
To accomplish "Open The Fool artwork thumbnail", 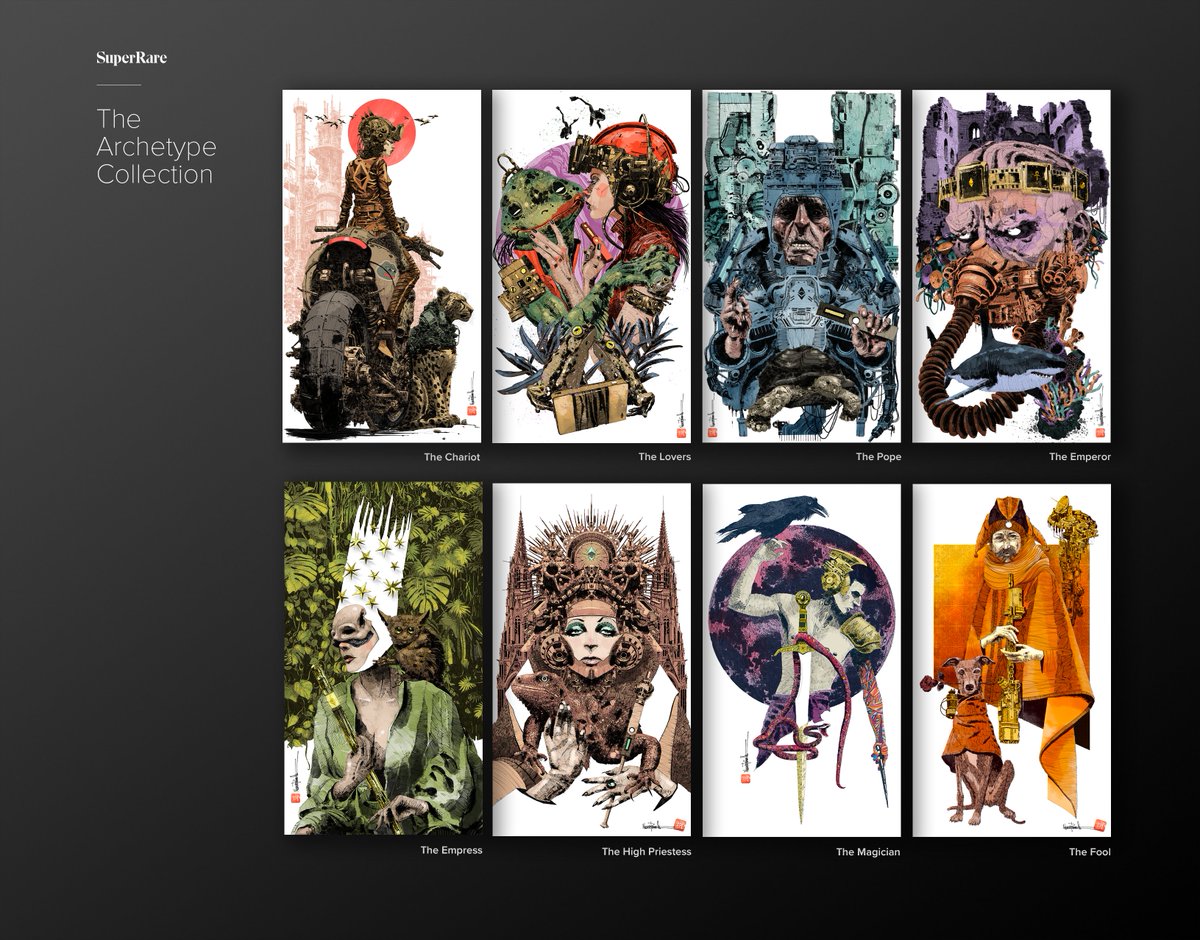I will click(1012, 660).
